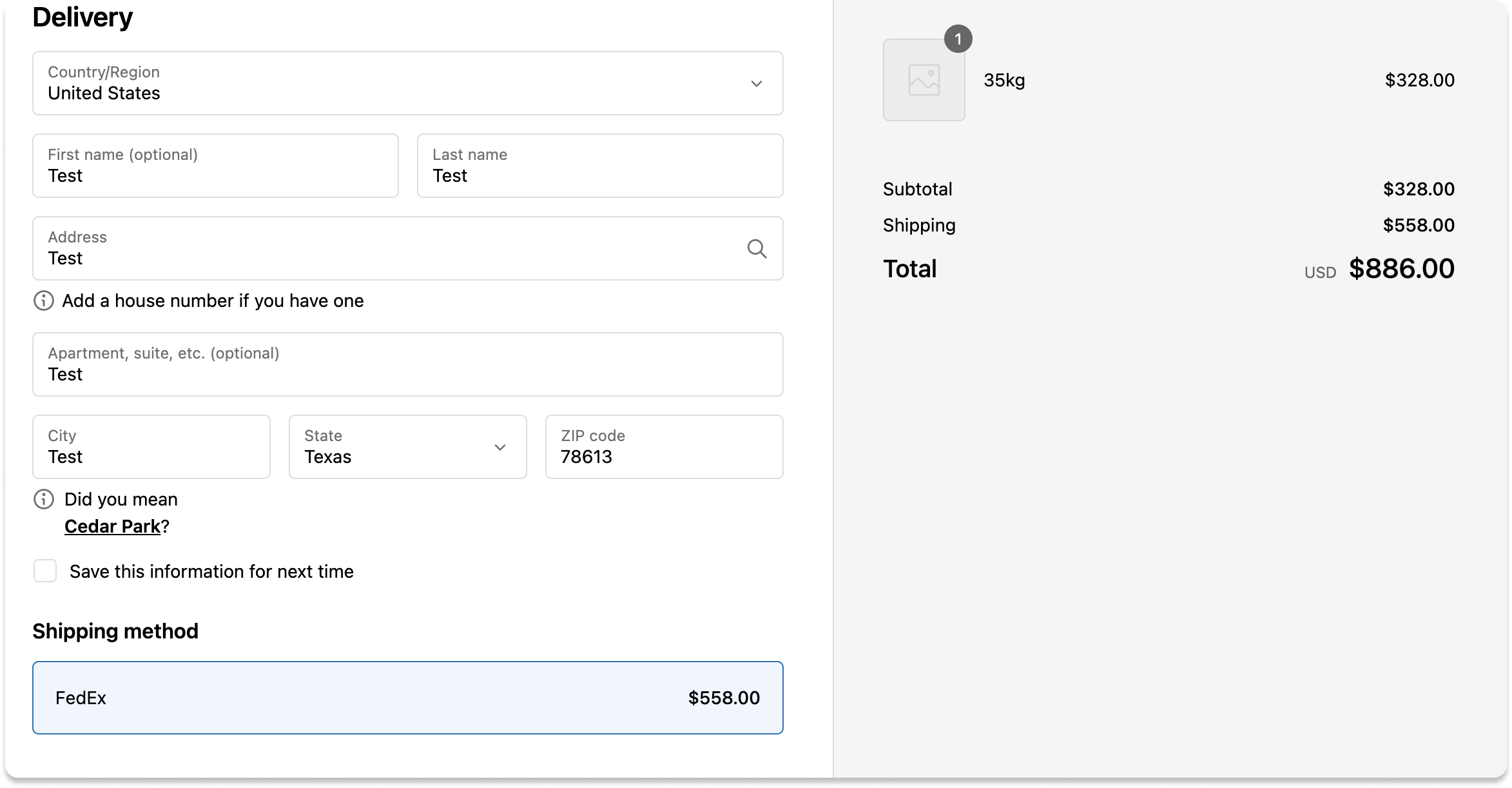Screen dimensions: 1512x788
Task: Click into the City field
Action: coord(151,448)
